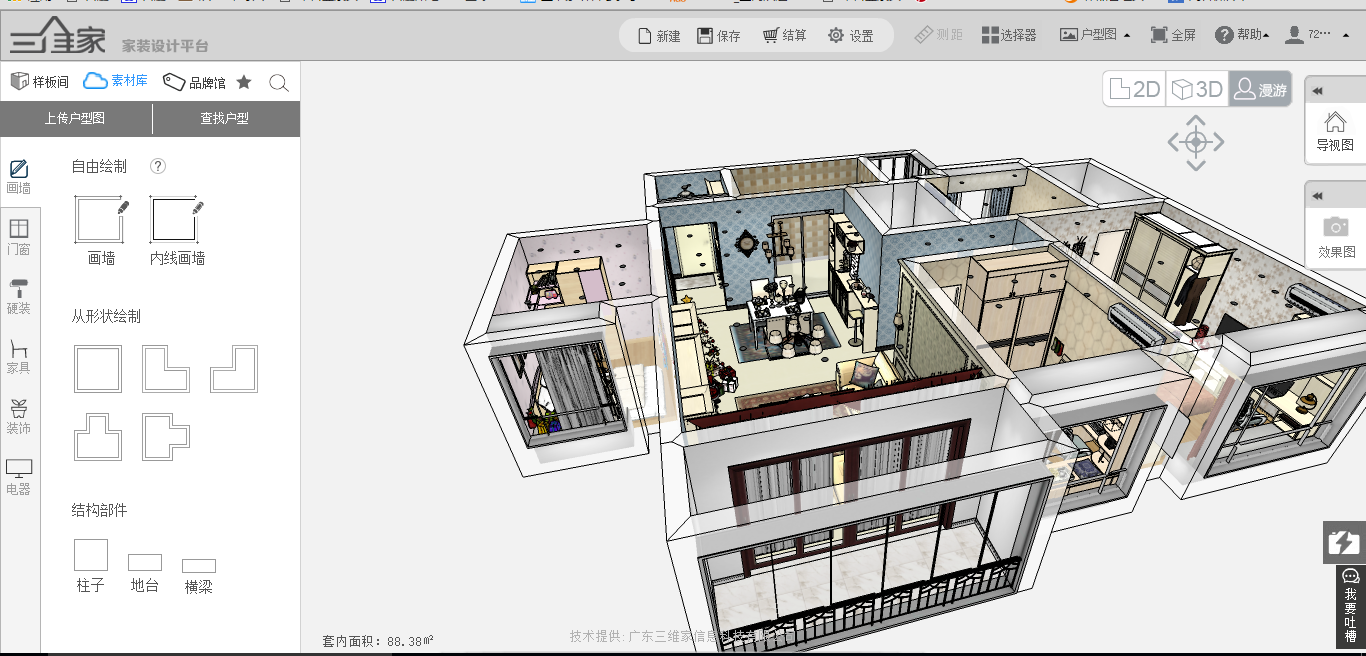Viewport: 1366px width, 656px height.
Task: Choose the 内线画墙 inner-line wall tool
Action: tap(177, 231)
